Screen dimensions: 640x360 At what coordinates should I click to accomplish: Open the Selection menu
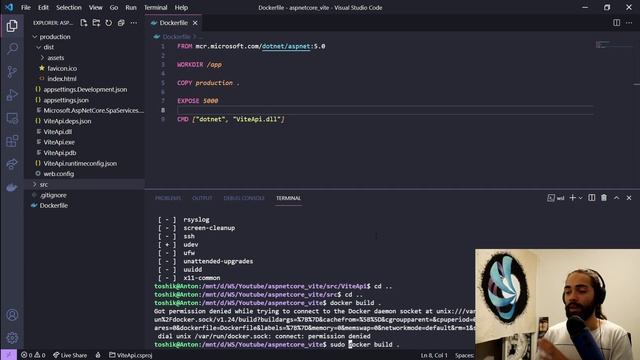click(x=69, y=7)
